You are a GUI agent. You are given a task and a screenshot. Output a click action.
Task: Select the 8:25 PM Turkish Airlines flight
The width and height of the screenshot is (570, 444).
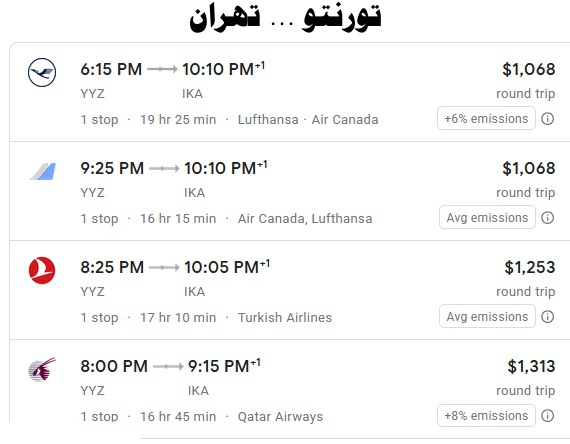290,290
